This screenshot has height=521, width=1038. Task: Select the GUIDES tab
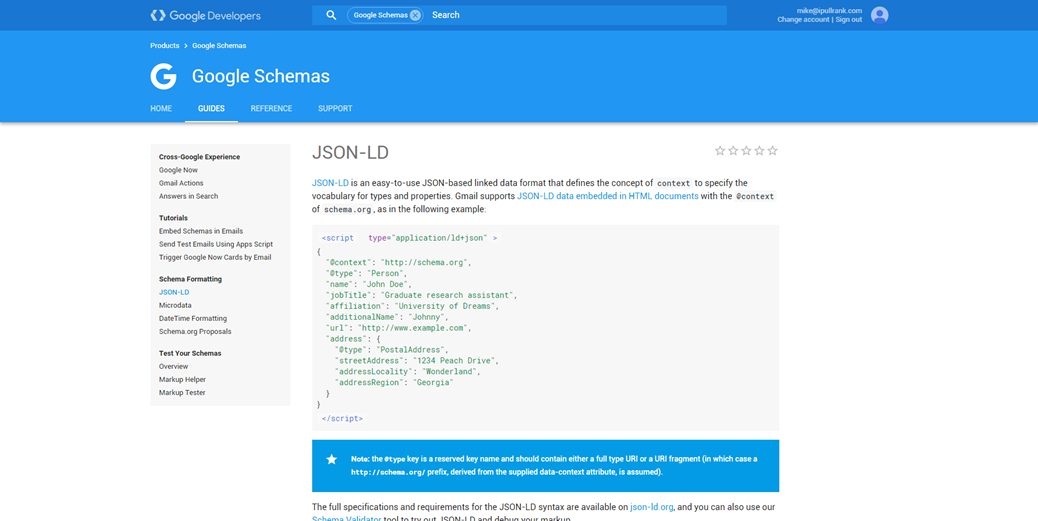click(211, 109)
